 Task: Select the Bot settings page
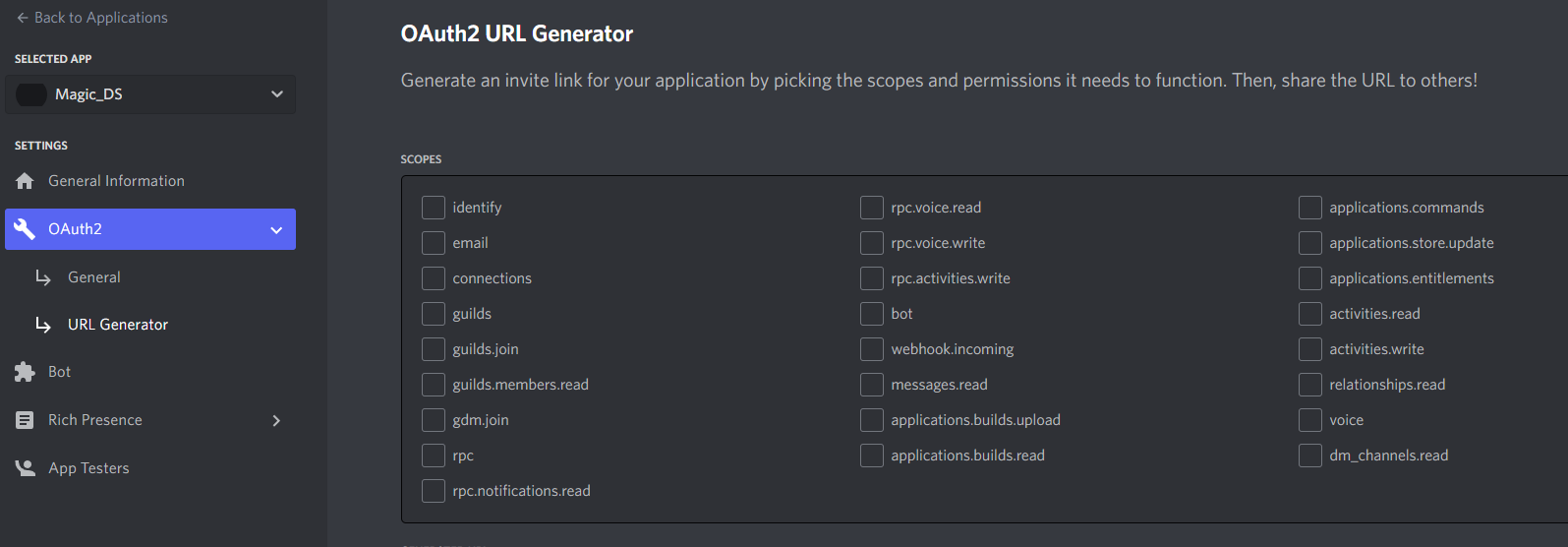click(x=60, y=372)
